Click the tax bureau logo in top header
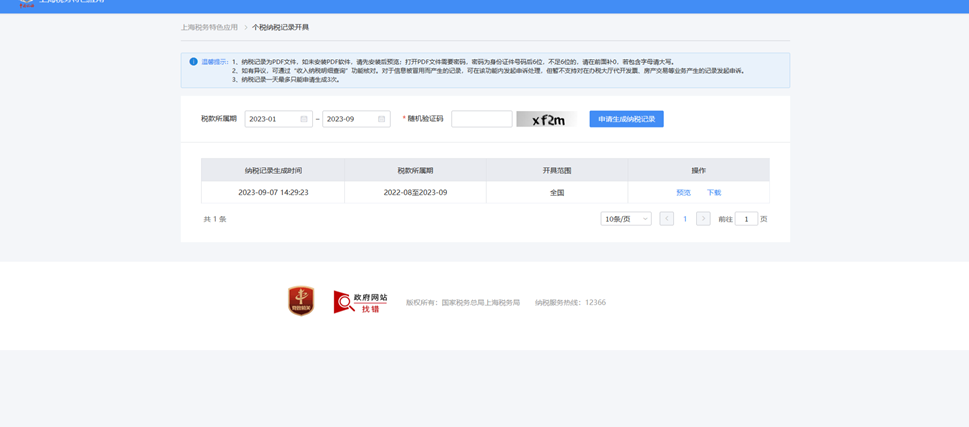Screen dimensions: 969x427 pos(26,3)
